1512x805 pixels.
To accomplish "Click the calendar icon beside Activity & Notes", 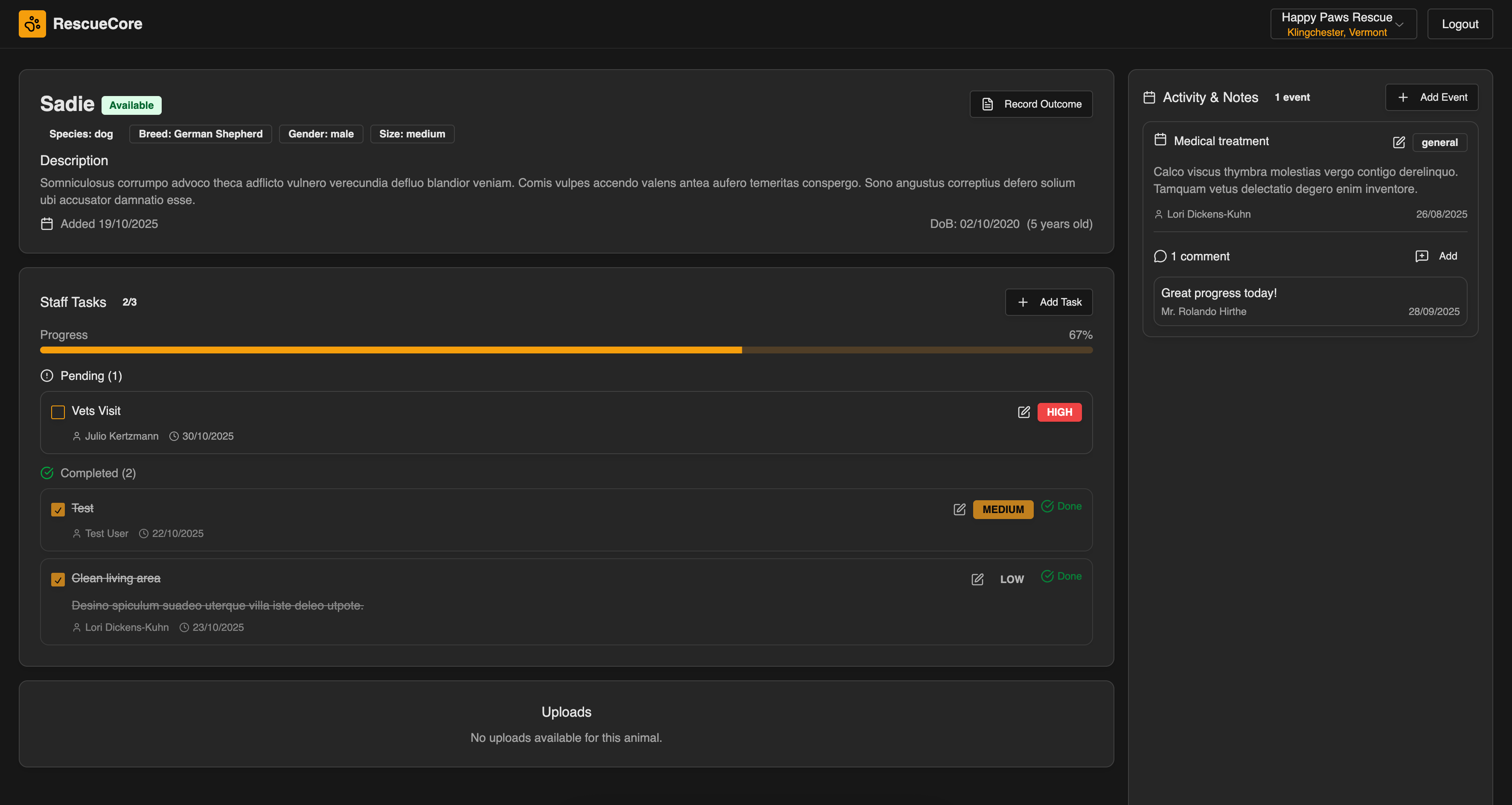I will point(1149,97).
